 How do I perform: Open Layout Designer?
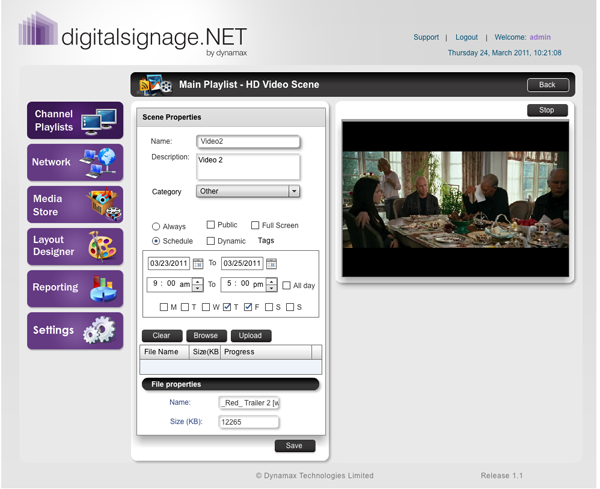(75, 246)
